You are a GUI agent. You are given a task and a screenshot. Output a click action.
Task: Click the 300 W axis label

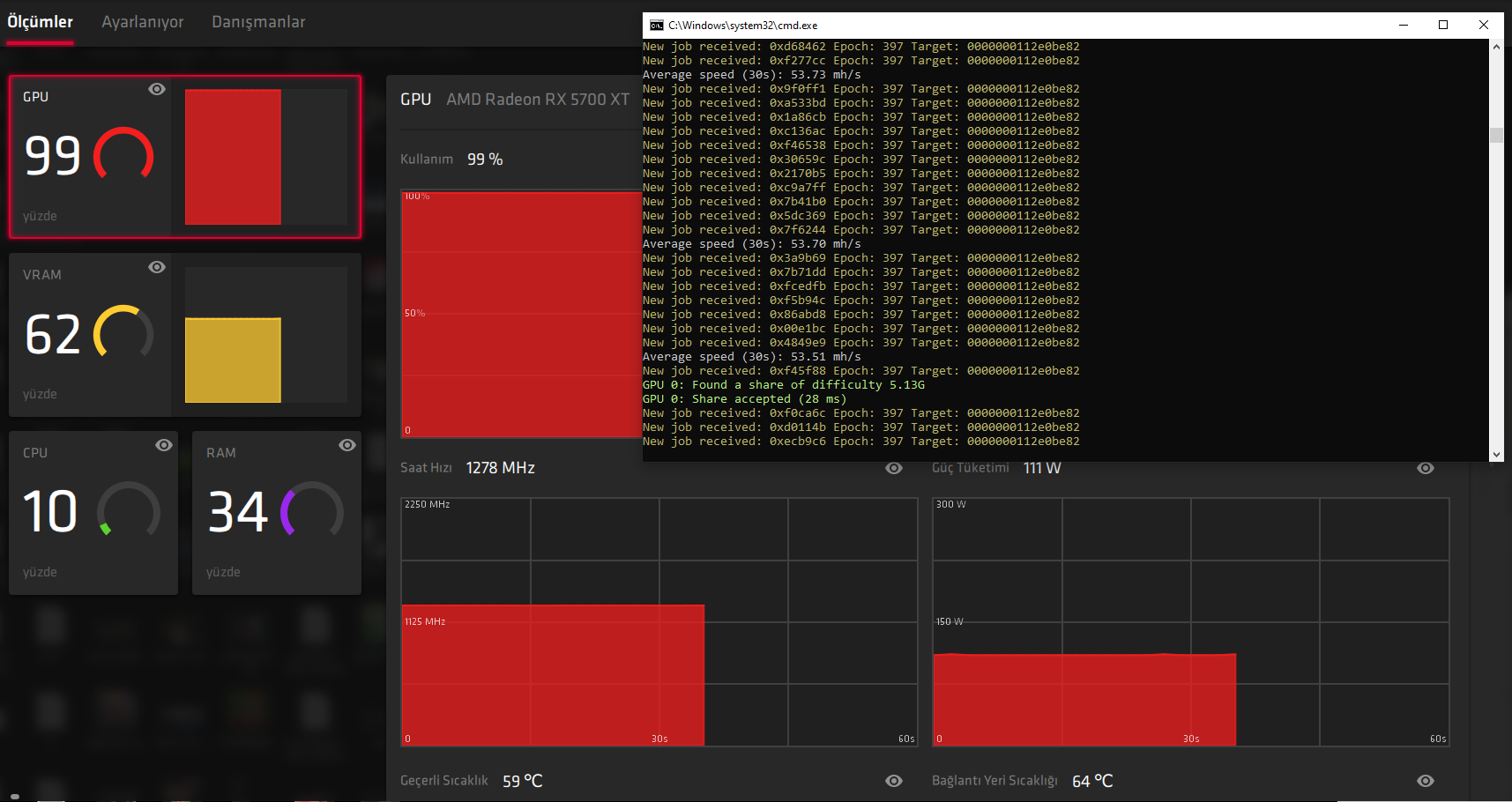tap(950, 505)
